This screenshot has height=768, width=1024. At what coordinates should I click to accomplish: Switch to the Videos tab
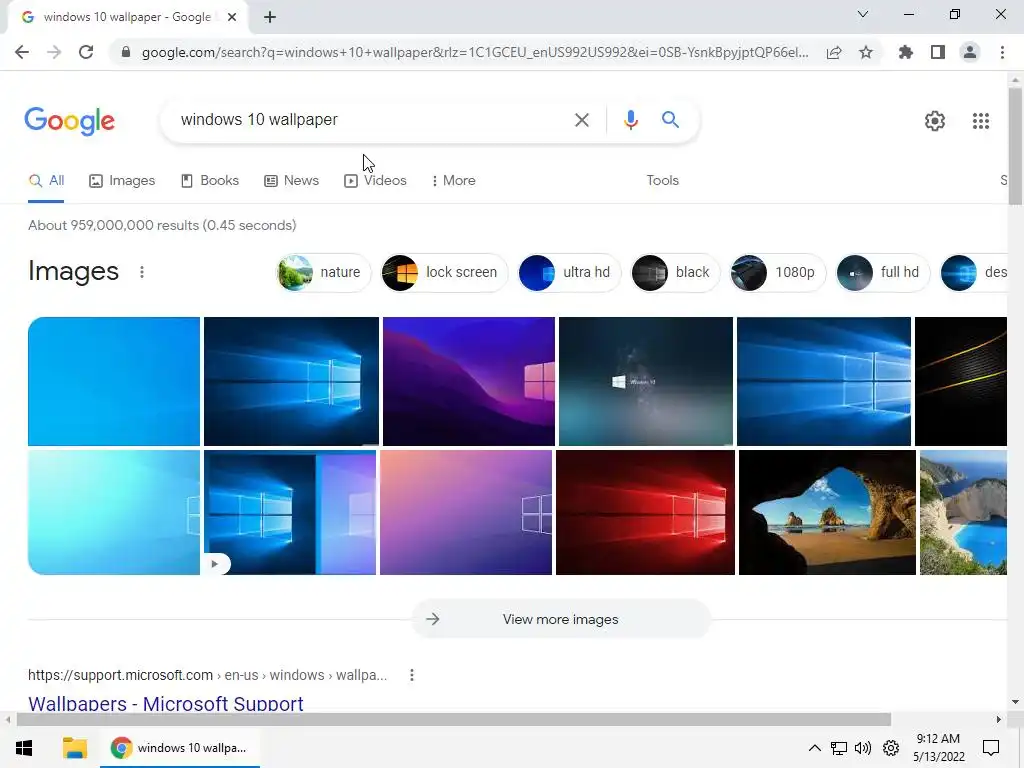[x=376, y=181]
